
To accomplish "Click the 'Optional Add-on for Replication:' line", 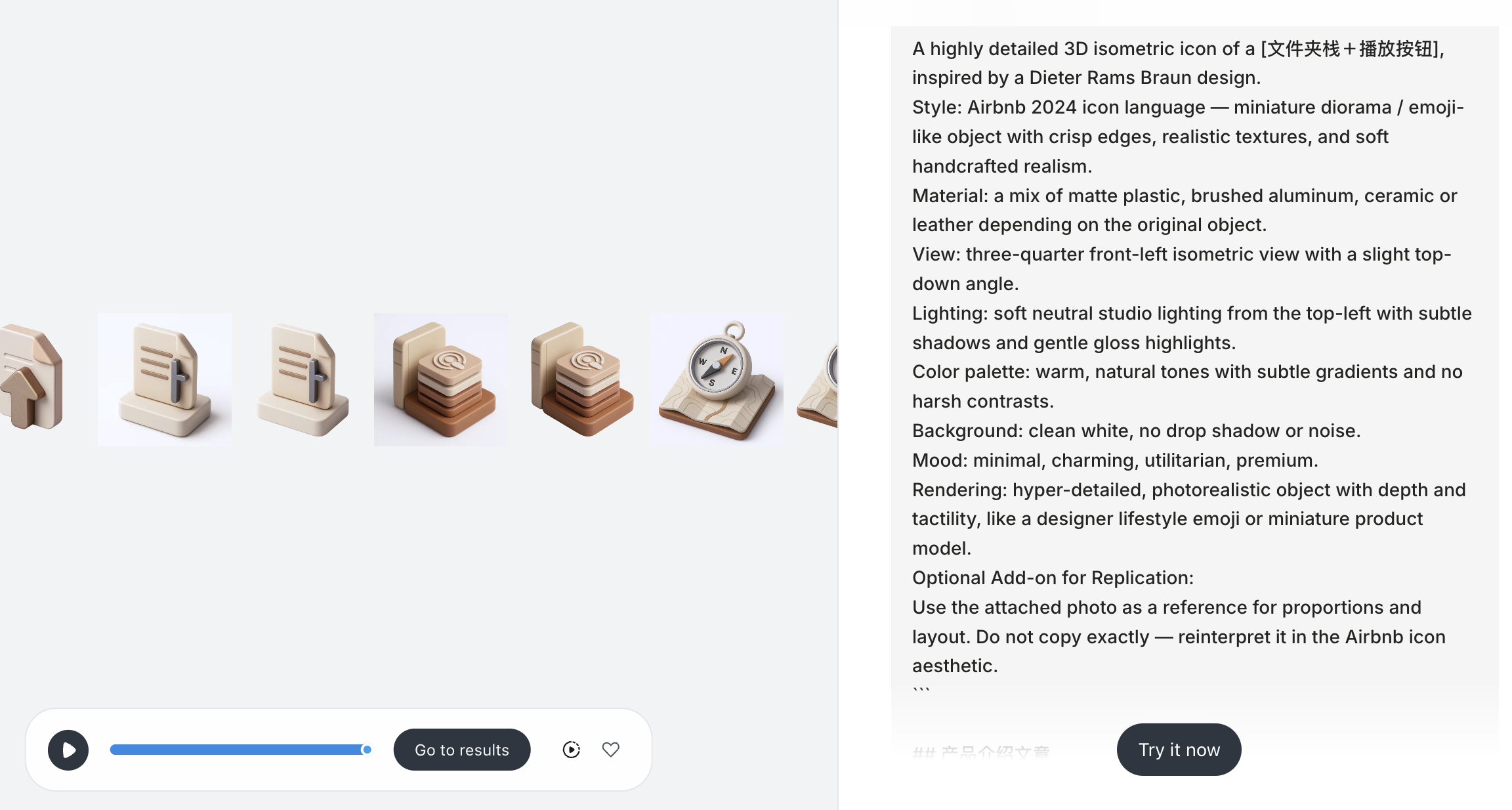I will coord(1053,578).
